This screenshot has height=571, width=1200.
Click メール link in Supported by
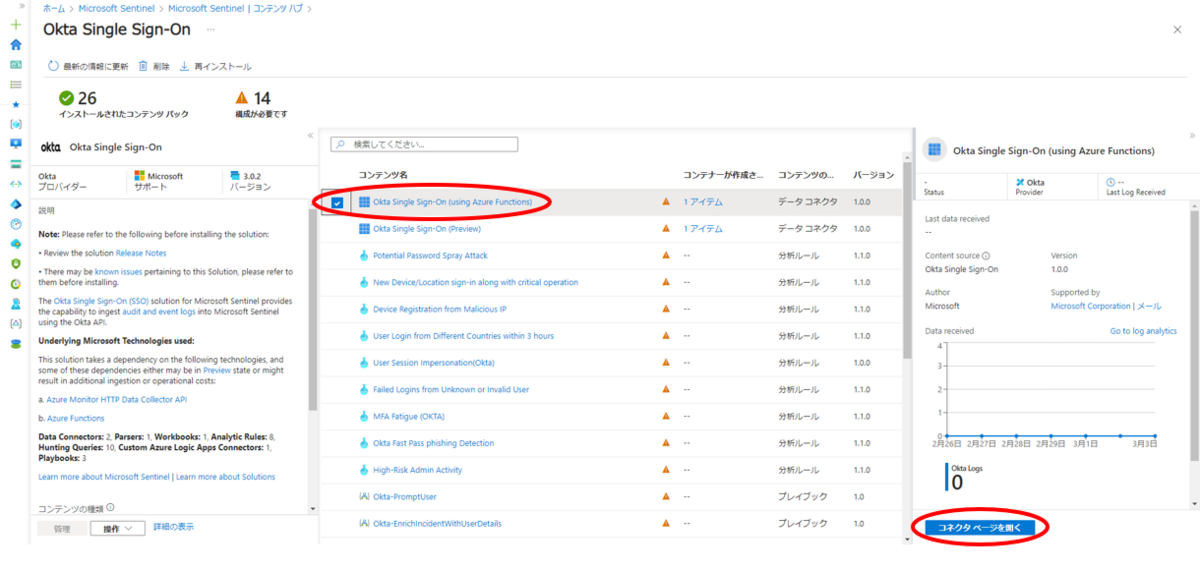[1149, 306]
